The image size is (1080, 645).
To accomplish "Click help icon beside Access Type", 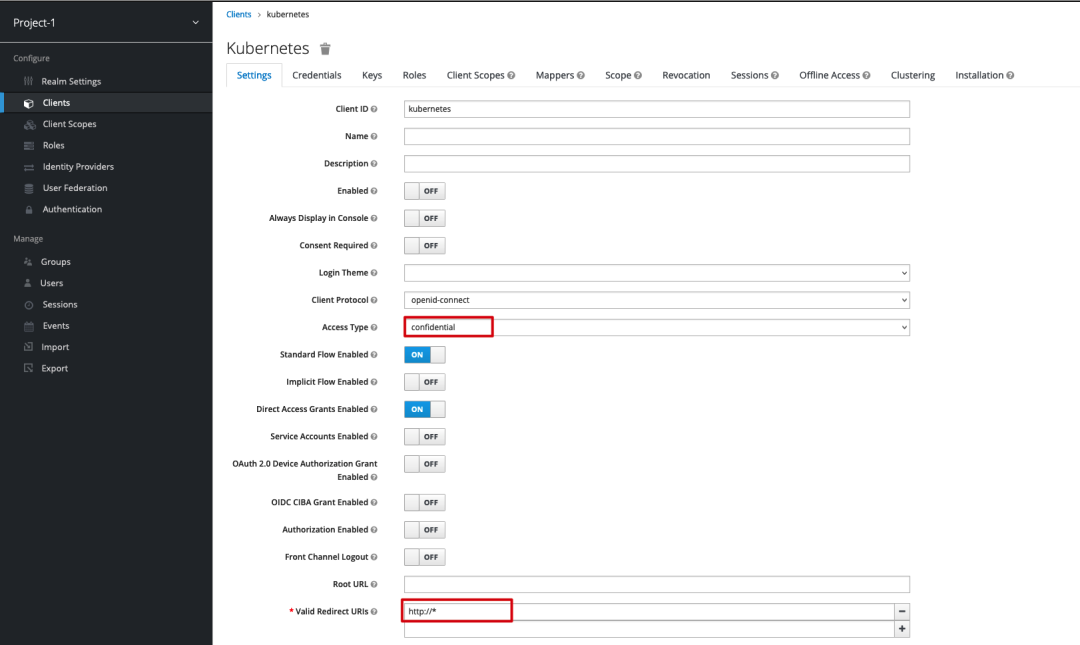I will pos(374,327).
